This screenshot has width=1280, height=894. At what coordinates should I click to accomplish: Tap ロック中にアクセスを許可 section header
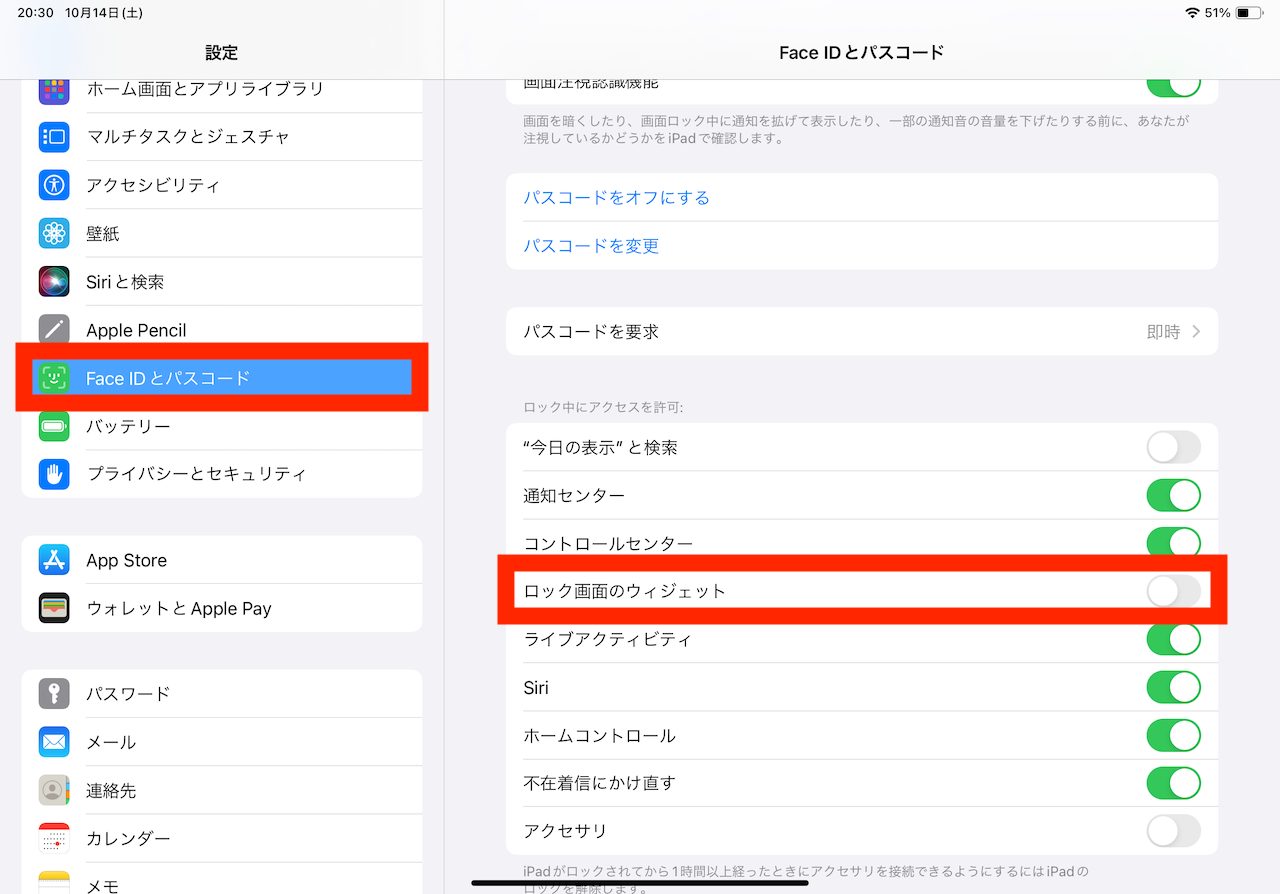[603, 407]
